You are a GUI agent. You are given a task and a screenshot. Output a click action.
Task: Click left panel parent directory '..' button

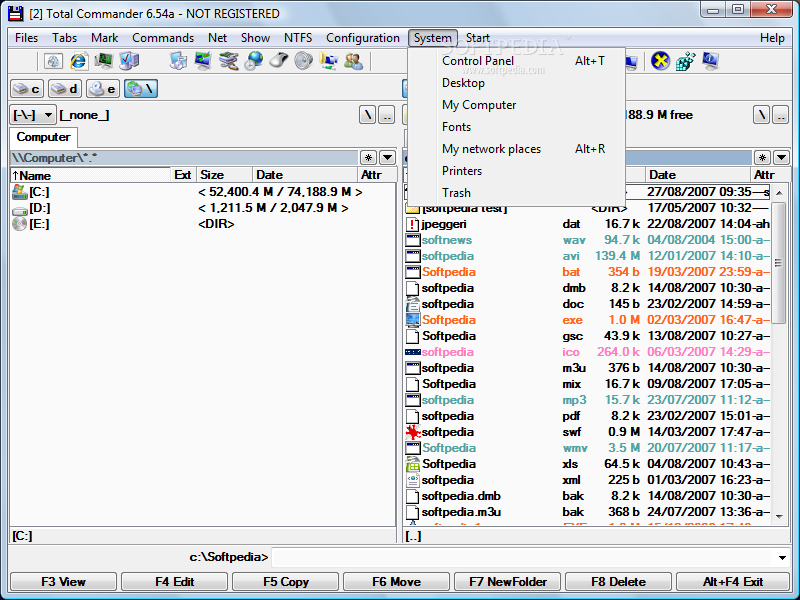tap(387, 115)
